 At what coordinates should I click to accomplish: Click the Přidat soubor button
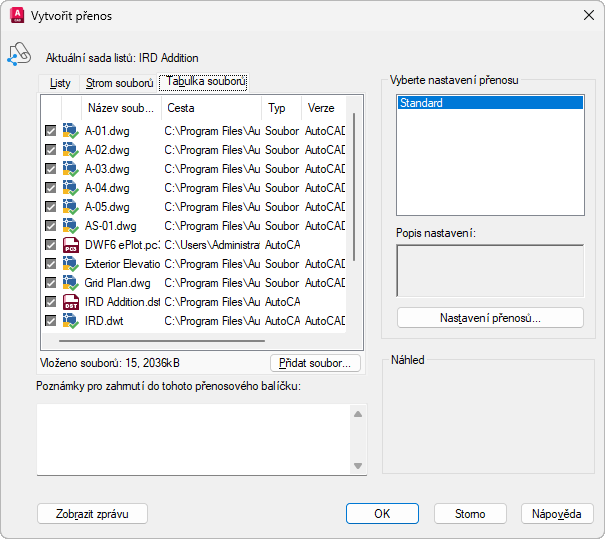(x=315, y=363)
